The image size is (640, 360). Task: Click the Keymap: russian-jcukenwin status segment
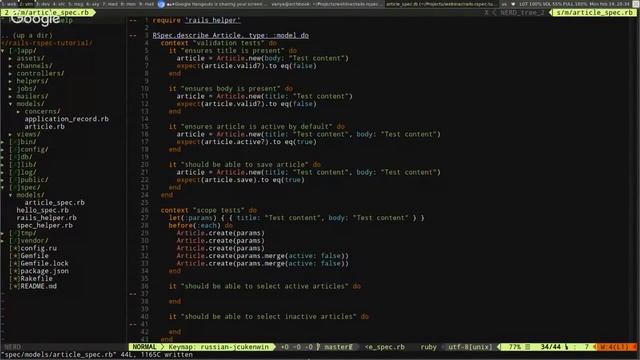coord(219,347)
